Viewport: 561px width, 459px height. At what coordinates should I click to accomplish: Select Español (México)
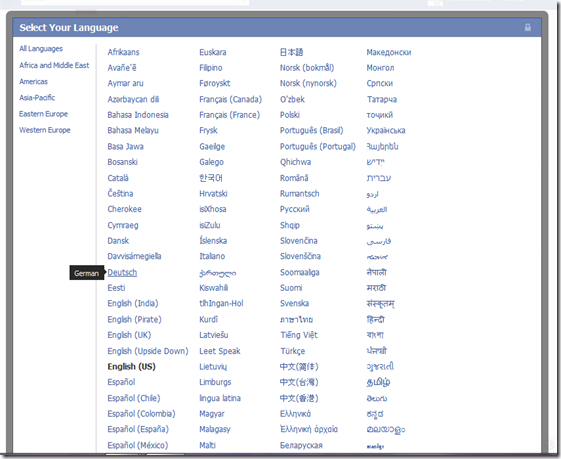138,445
